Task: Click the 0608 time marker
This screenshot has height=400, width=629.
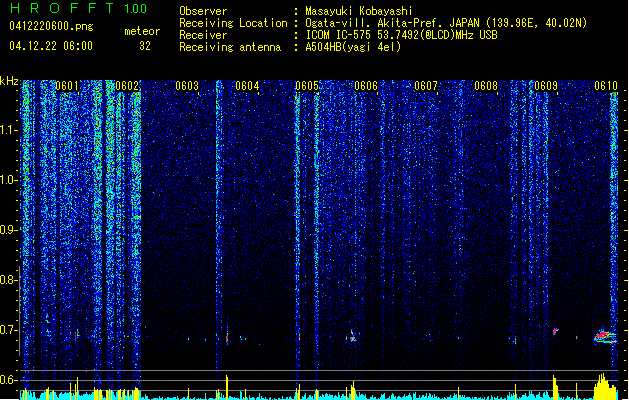Action: tap(486, 86)
